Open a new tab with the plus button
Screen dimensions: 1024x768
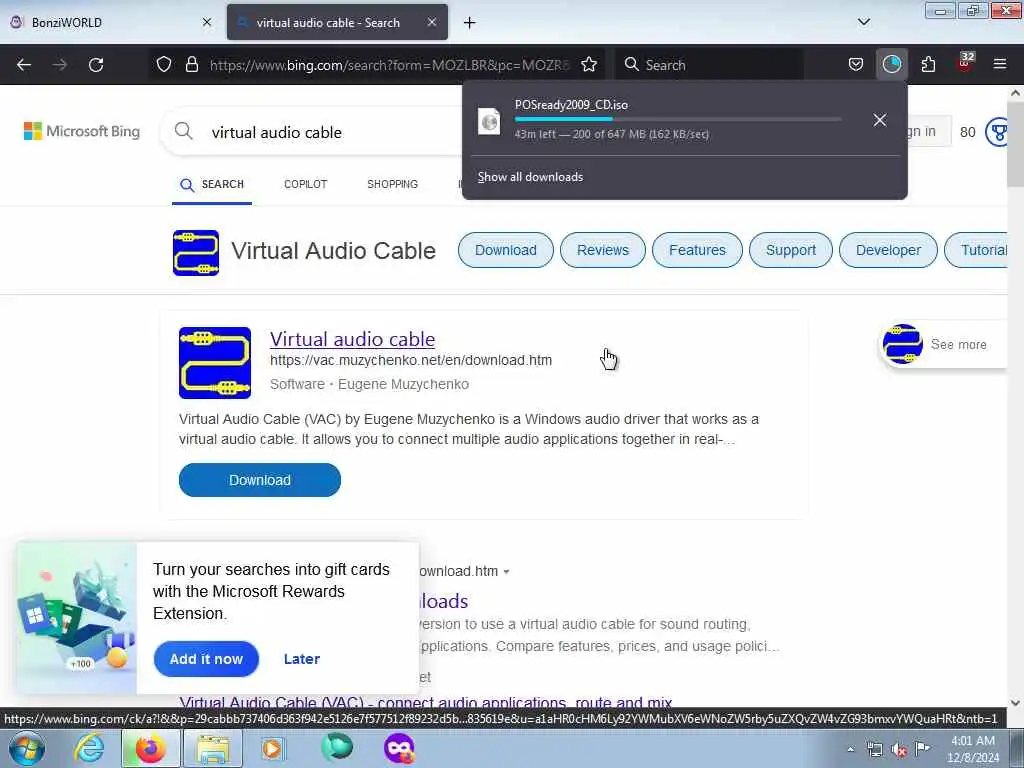click(470, 23)
